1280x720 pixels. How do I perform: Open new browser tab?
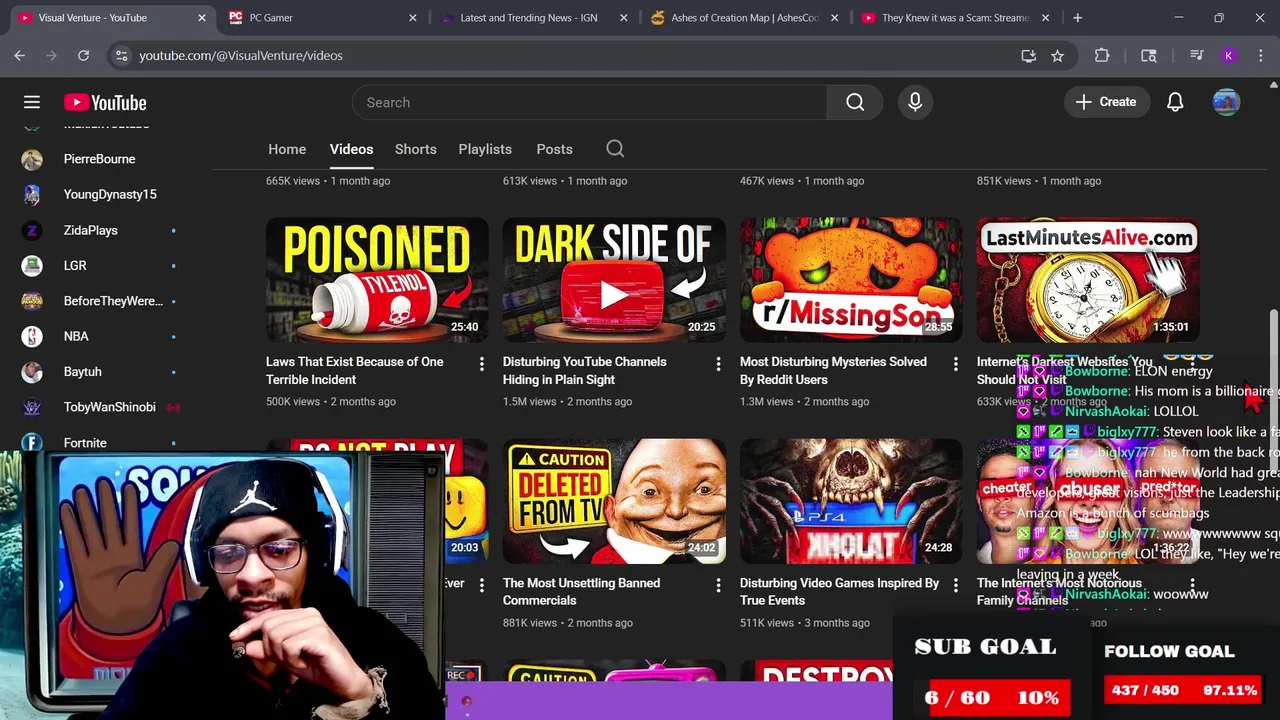[x=1077, y=18]
